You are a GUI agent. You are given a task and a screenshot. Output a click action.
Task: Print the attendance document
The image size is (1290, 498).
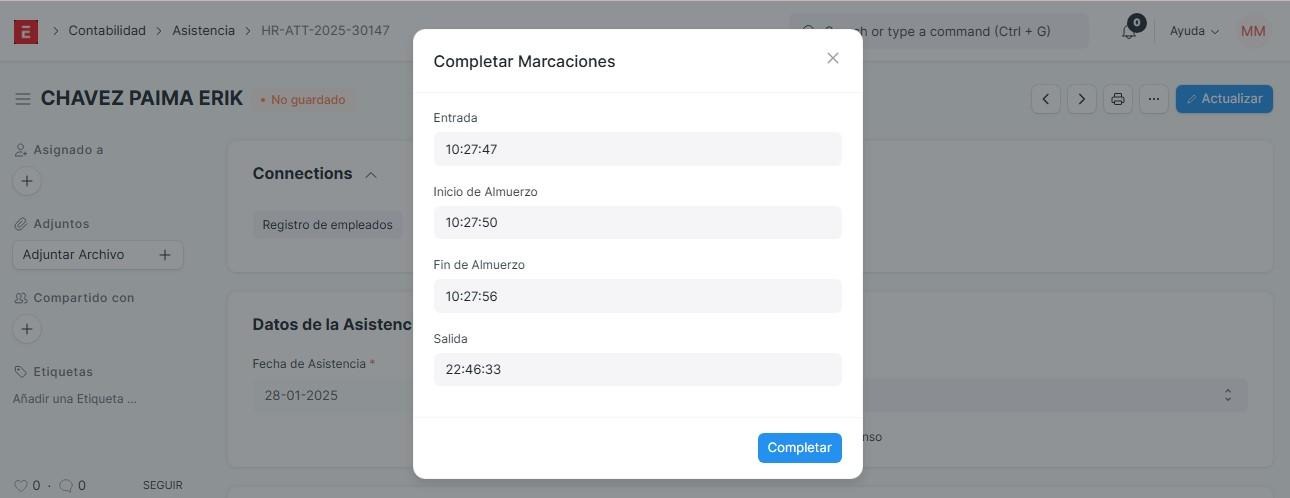(x=1117, y=99)
